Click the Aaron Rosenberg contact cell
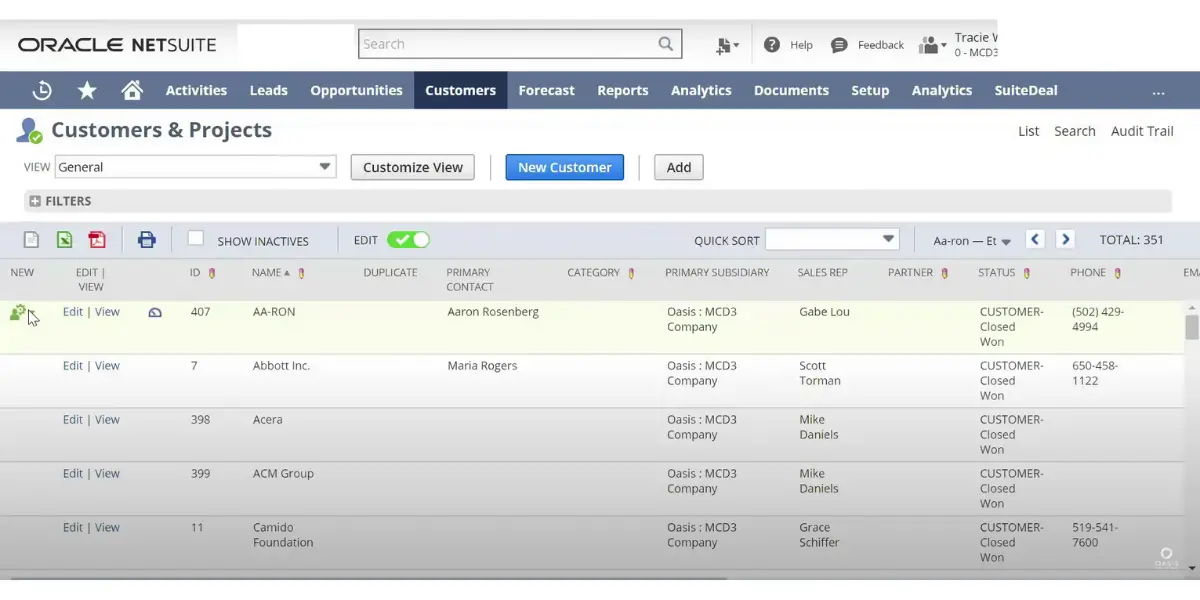This screenshot has width=1200, height=600. pyautogui.click(x=493, y=312)
